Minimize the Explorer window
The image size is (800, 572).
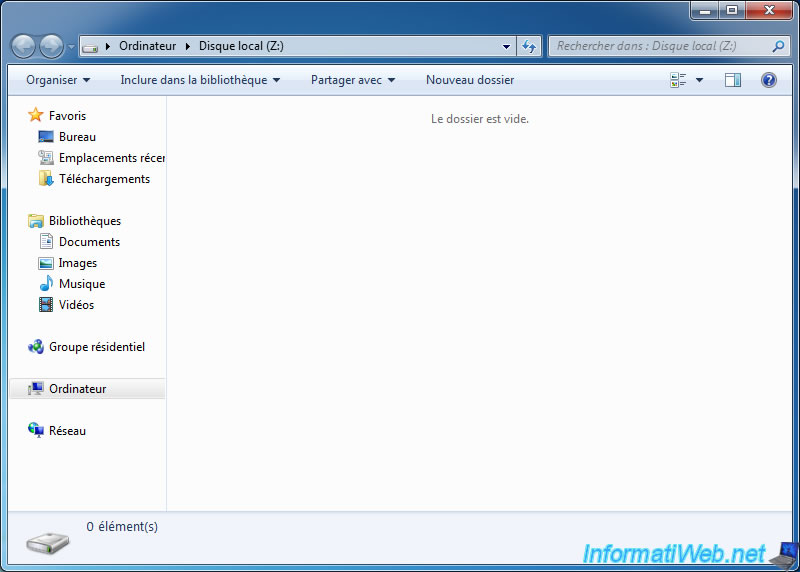[705, 10]
